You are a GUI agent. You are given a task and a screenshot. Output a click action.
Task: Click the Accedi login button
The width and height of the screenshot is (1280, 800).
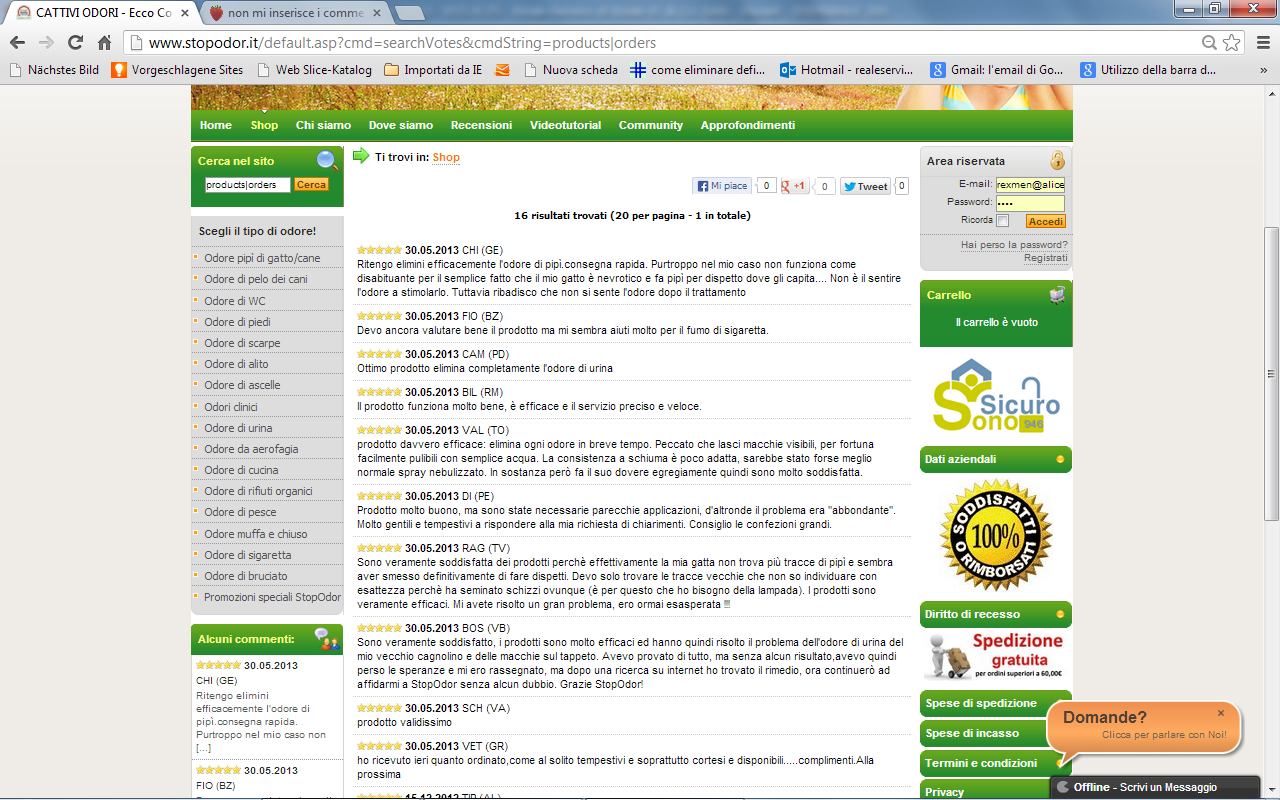tap(1046, 221)
